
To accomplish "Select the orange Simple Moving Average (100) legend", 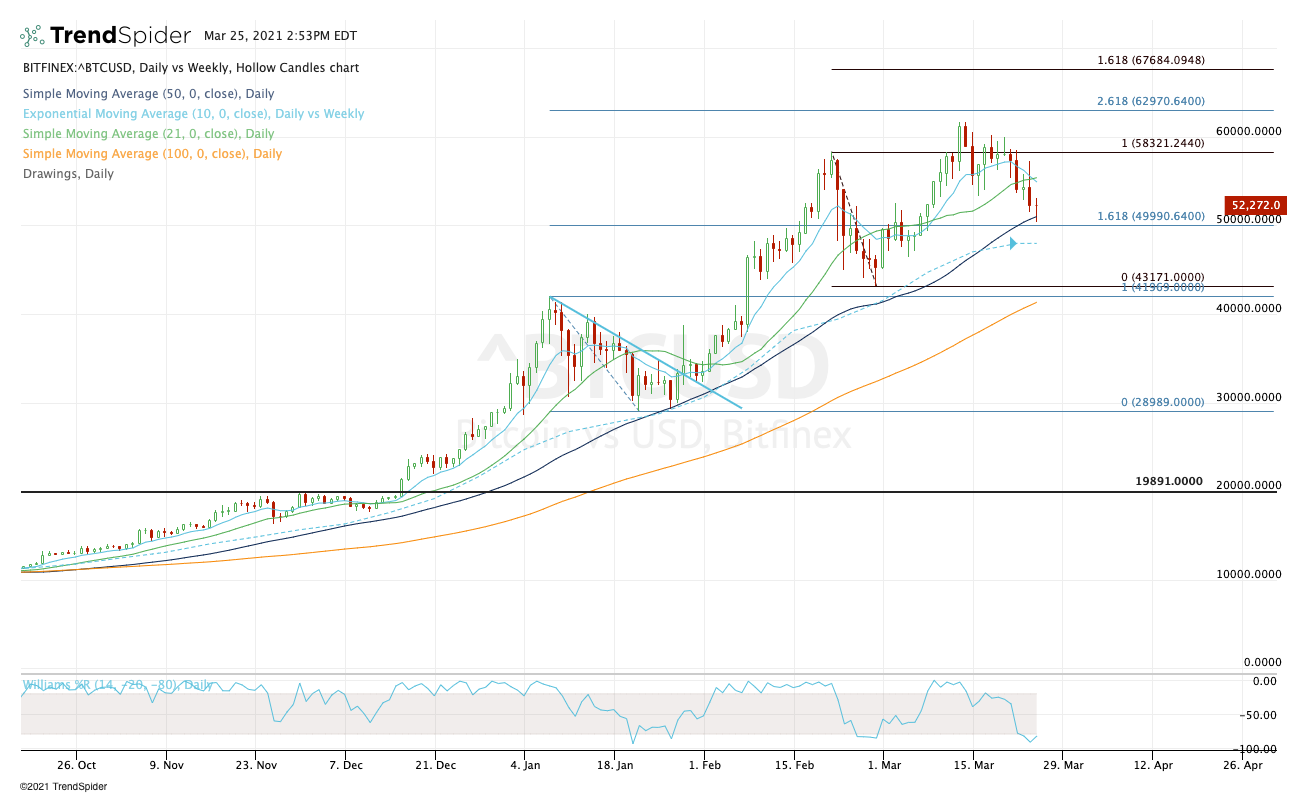I will pos(152,154).
